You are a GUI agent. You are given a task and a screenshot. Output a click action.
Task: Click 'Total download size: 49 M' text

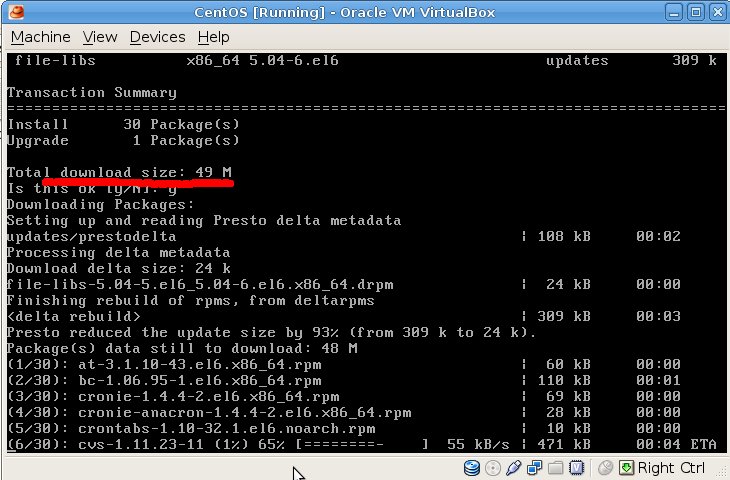tap(119, 172)
